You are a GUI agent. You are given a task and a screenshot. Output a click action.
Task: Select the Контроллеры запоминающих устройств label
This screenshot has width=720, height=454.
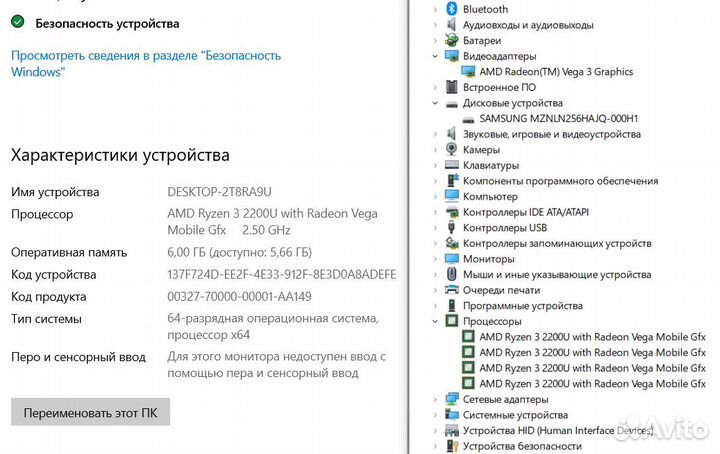coord(557,243)
